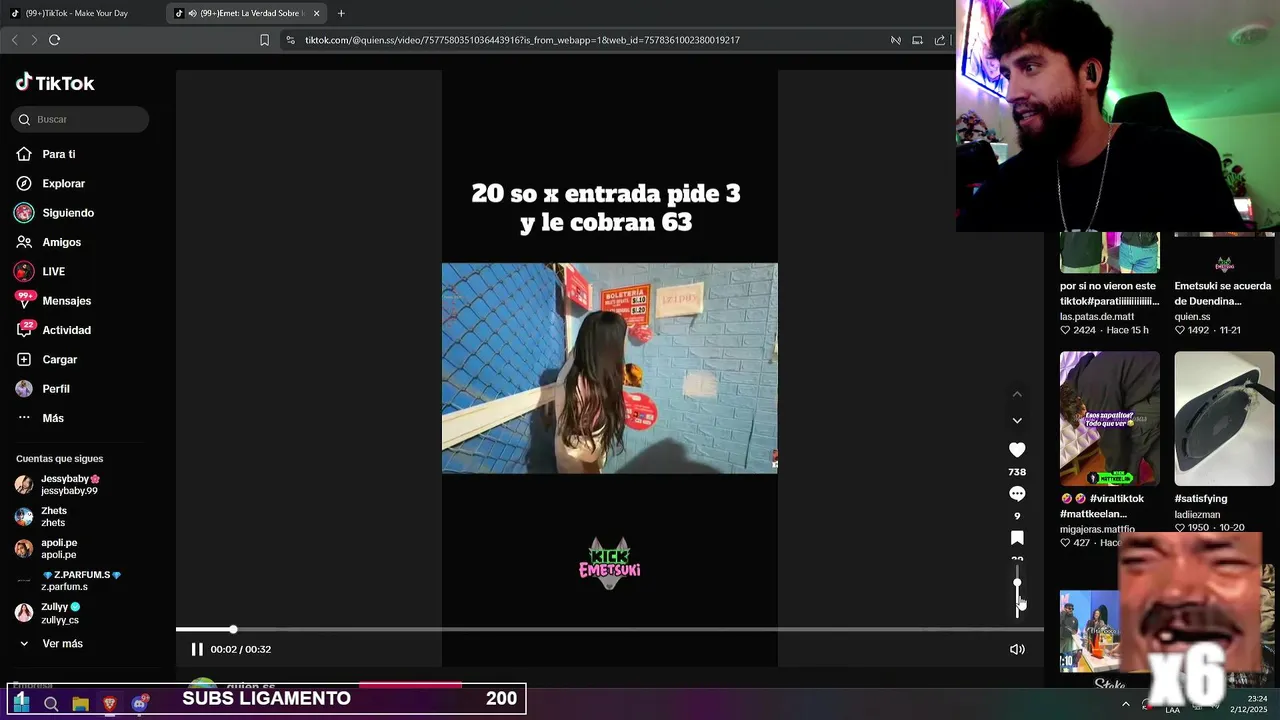This screenshot has width=1280, height=720.
Task: Like the video with heart icon
Action: [1017, 450]
